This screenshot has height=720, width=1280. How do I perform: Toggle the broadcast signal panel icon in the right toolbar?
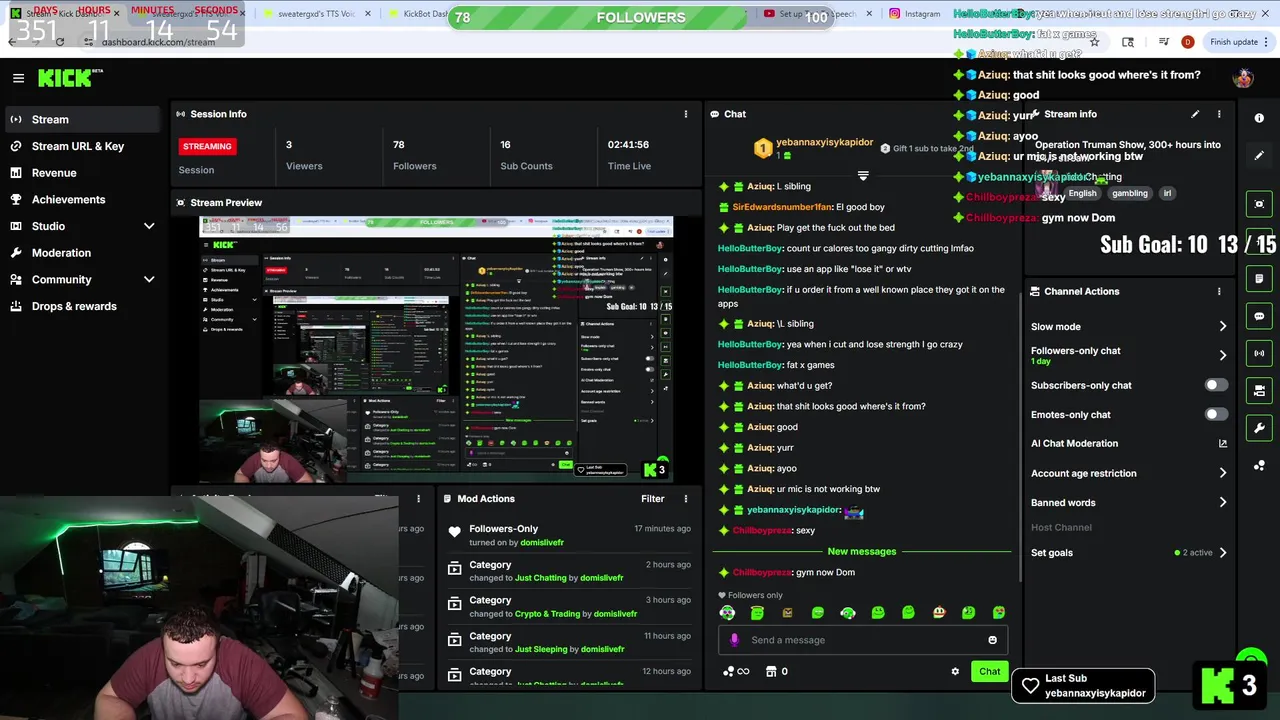(1259, 353)
